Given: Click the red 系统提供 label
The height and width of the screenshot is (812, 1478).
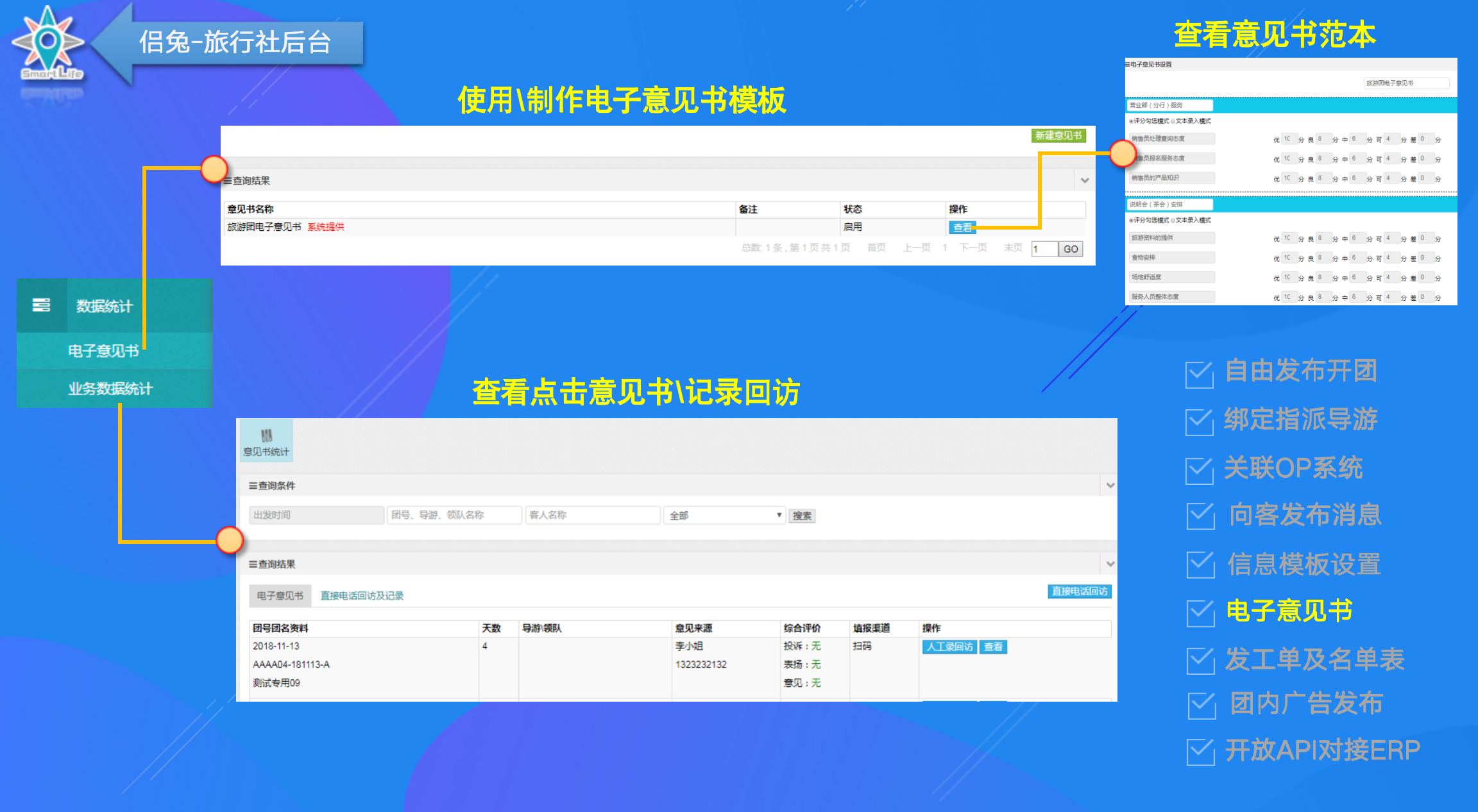Looking at the screenshot, I should 326,227.
